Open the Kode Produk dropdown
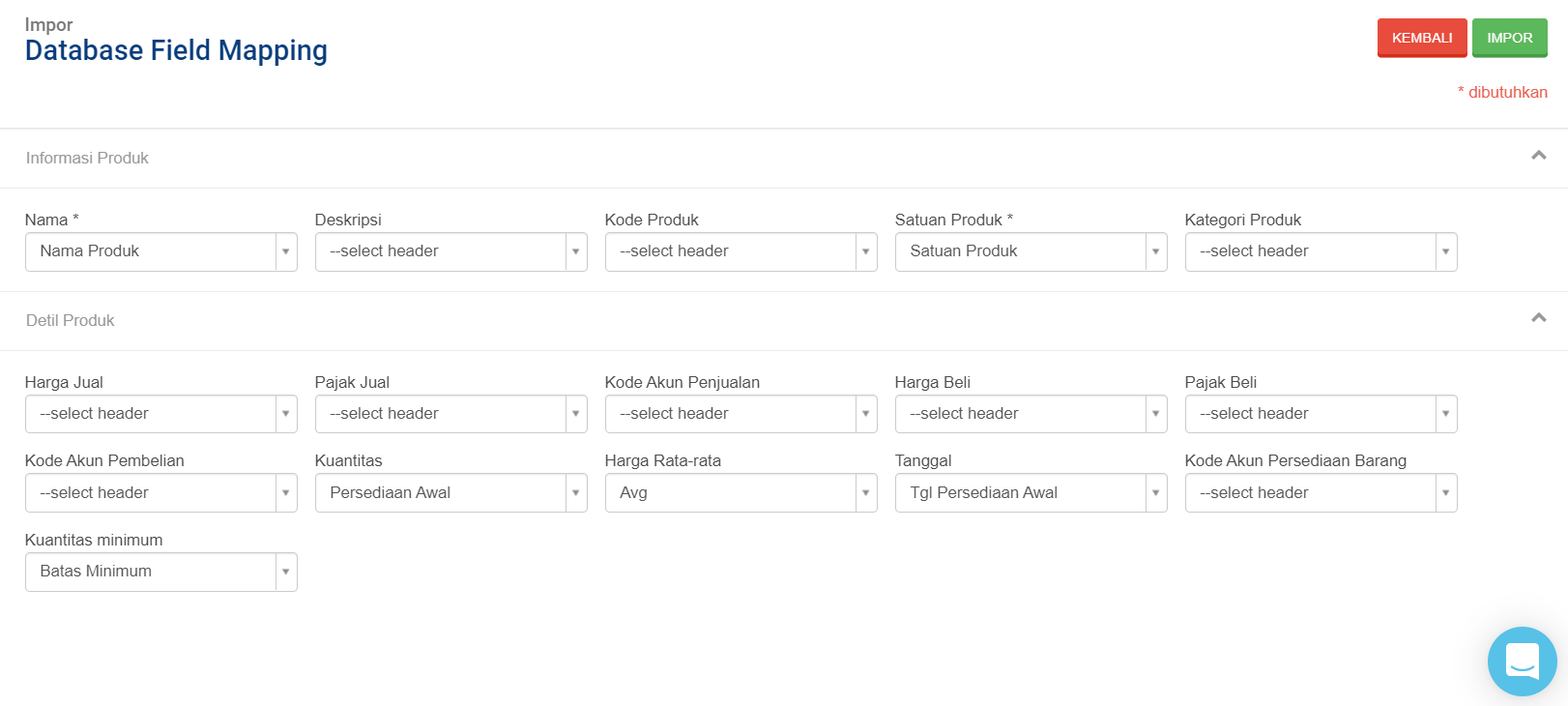 [x=741, y=251]
